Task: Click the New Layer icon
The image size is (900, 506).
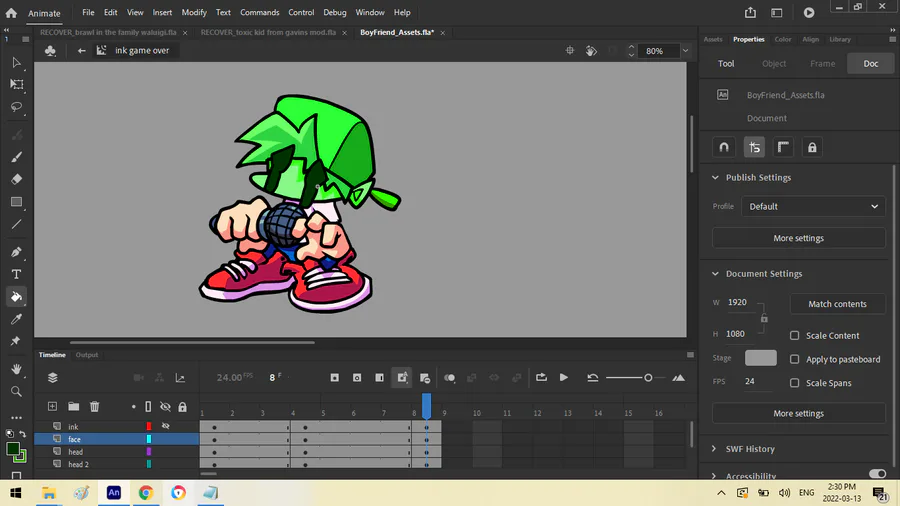Action: 52,406
